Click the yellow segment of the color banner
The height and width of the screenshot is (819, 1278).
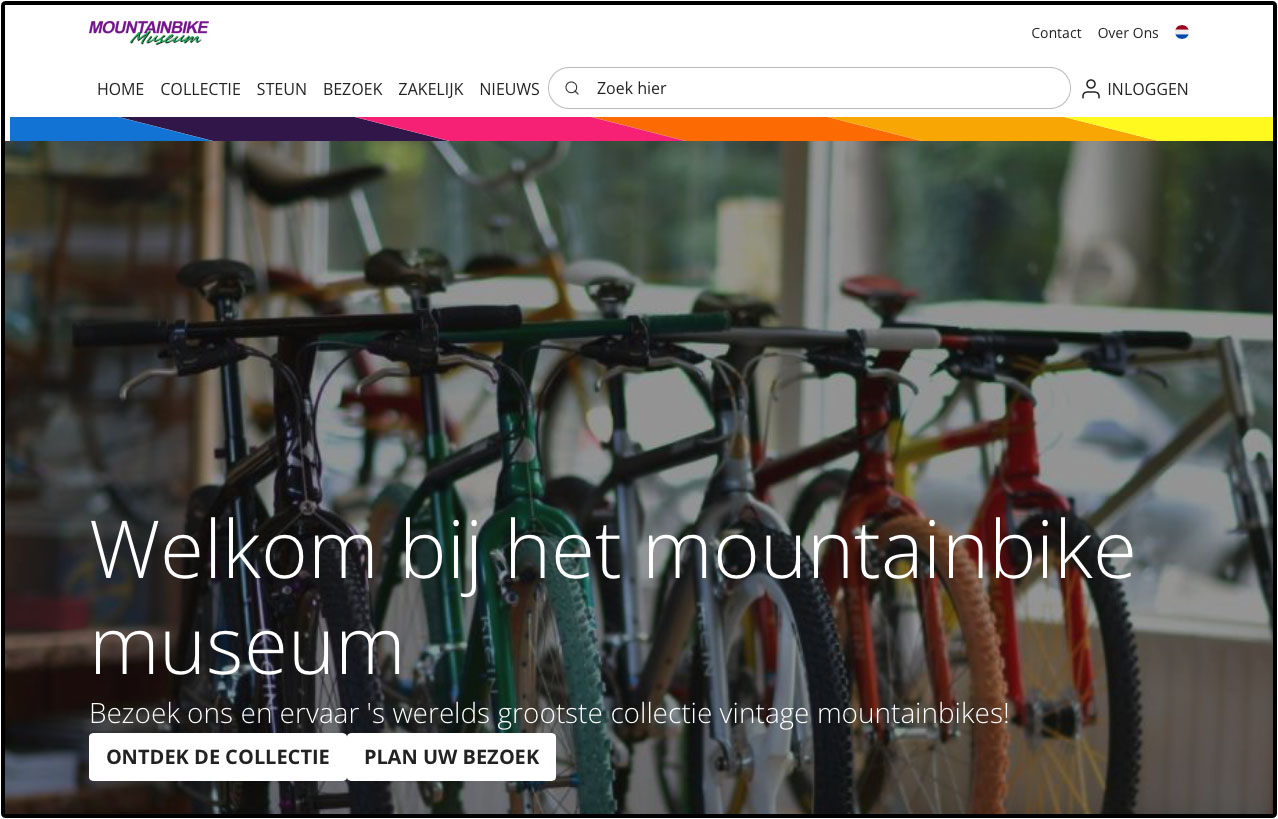pos(1200,129)
